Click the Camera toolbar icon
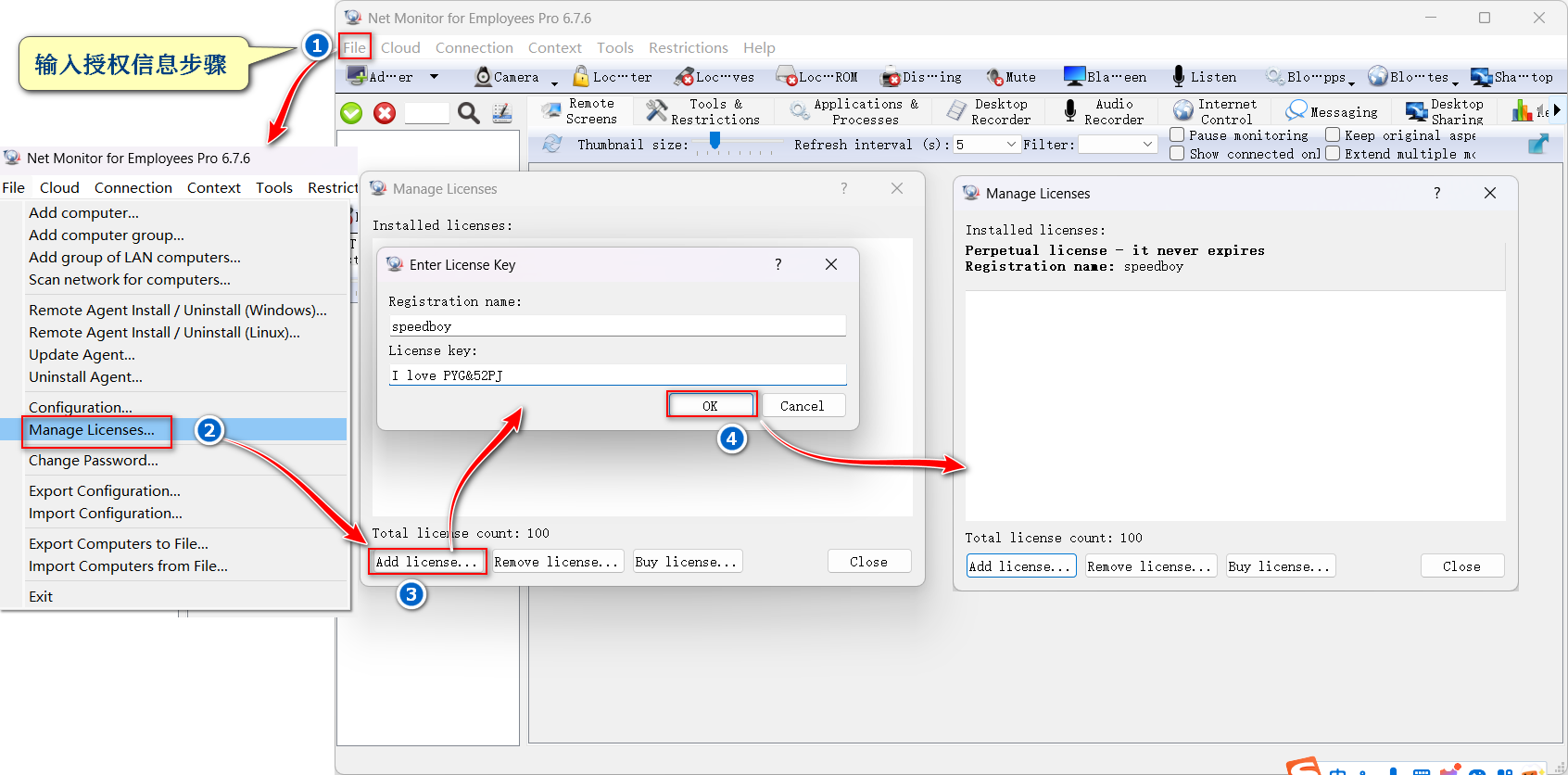The height and width of the screenshot is (775, 1568). 483,77
